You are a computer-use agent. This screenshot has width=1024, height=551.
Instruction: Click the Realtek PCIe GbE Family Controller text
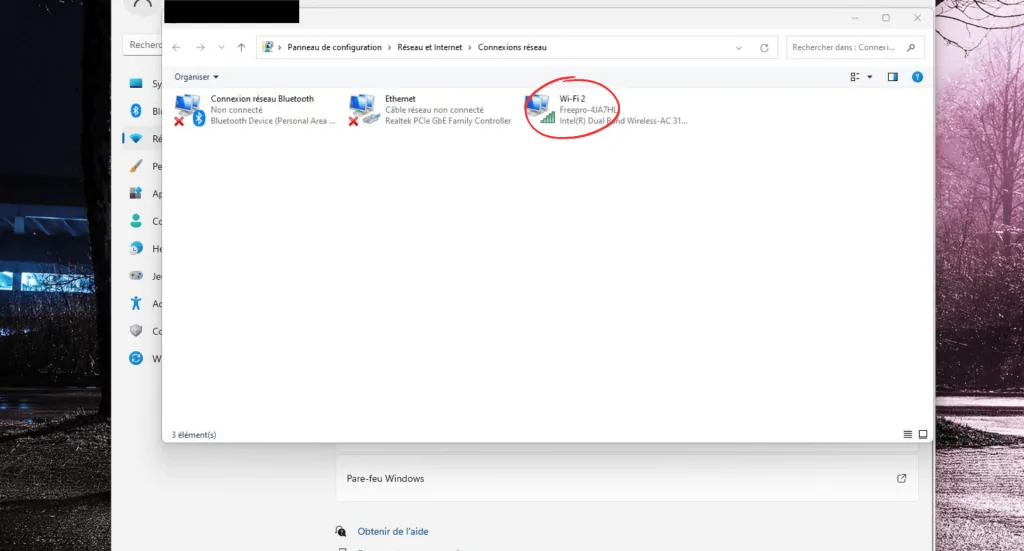point(448,121)
